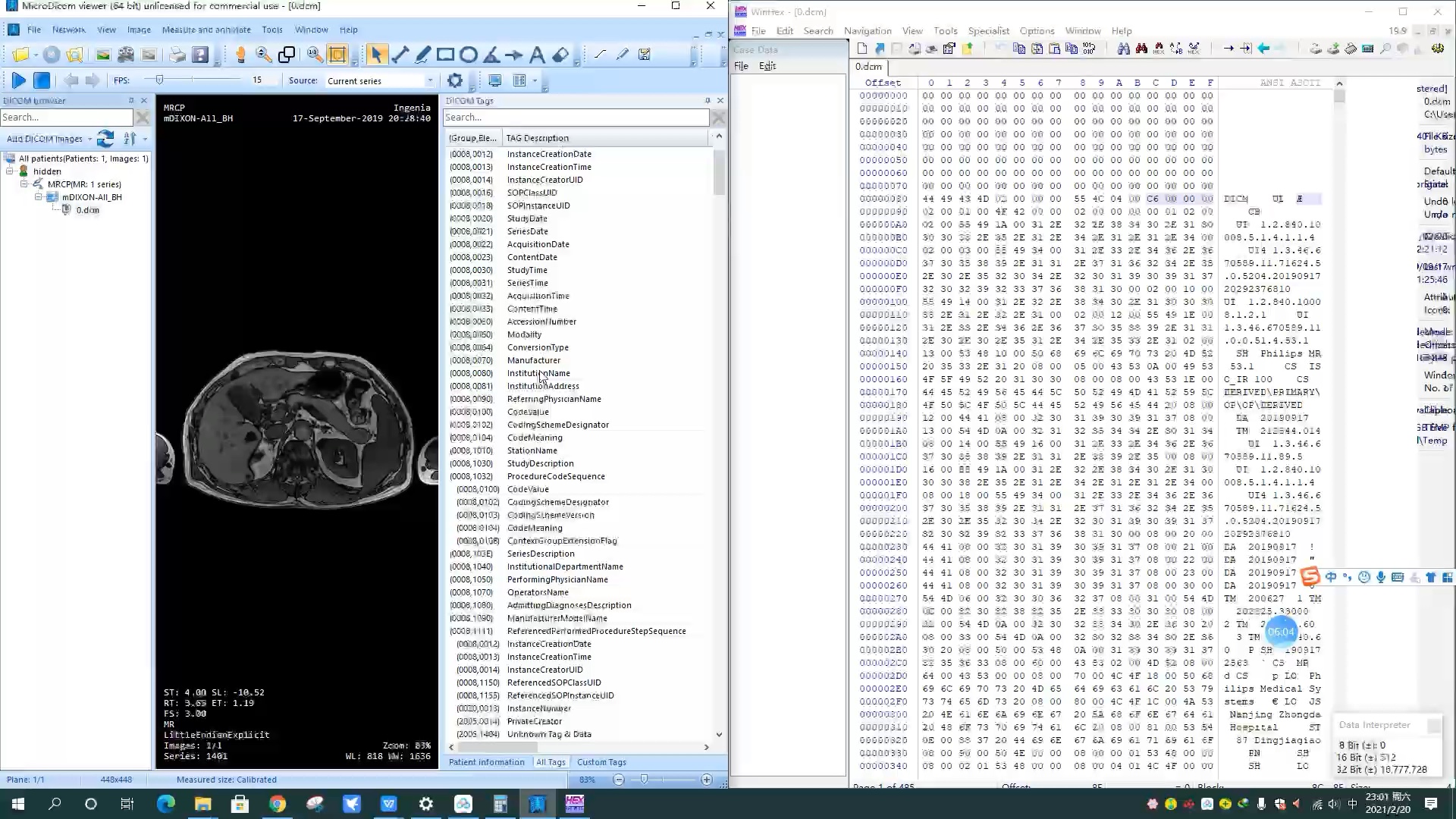The width and height of the screenshot is (1456, 819).
Task: Open the Measure and annotate menu
Action: pos(206,30)
